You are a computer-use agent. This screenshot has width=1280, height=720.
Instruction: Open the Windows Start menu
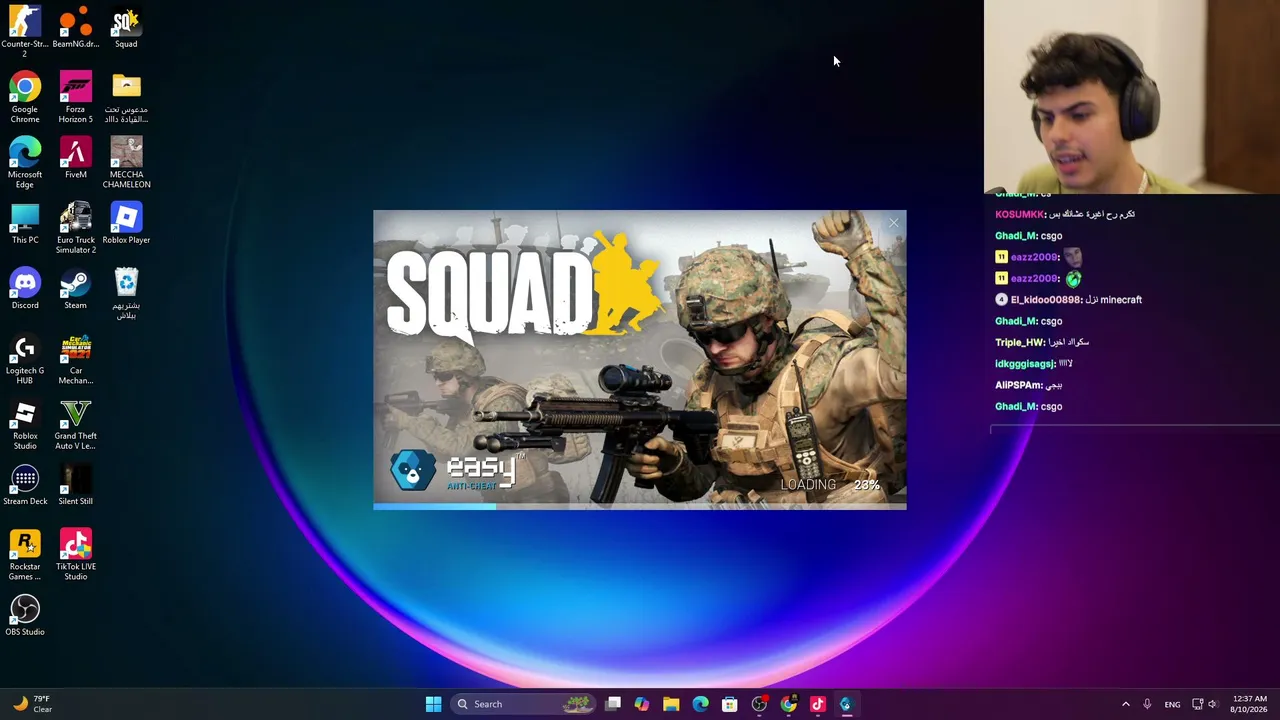pyautogui.click(x=433, y=704)
